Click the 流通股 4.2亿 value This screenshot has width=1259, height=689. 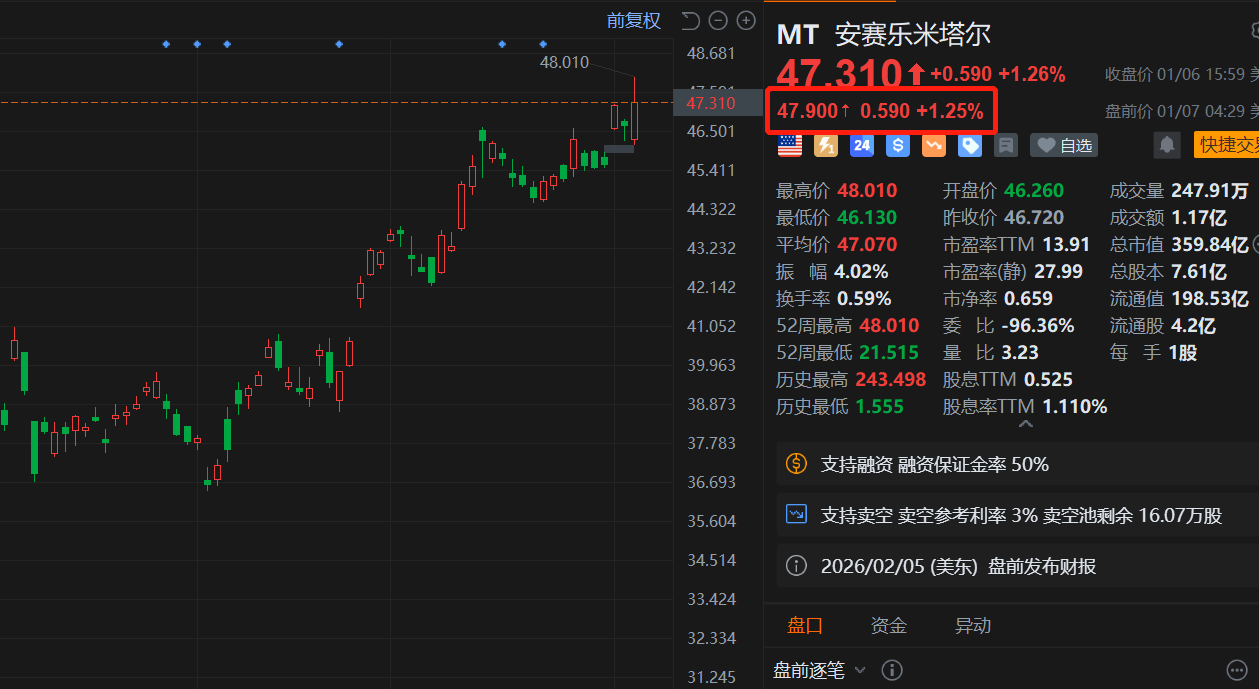pos(1193,325)
